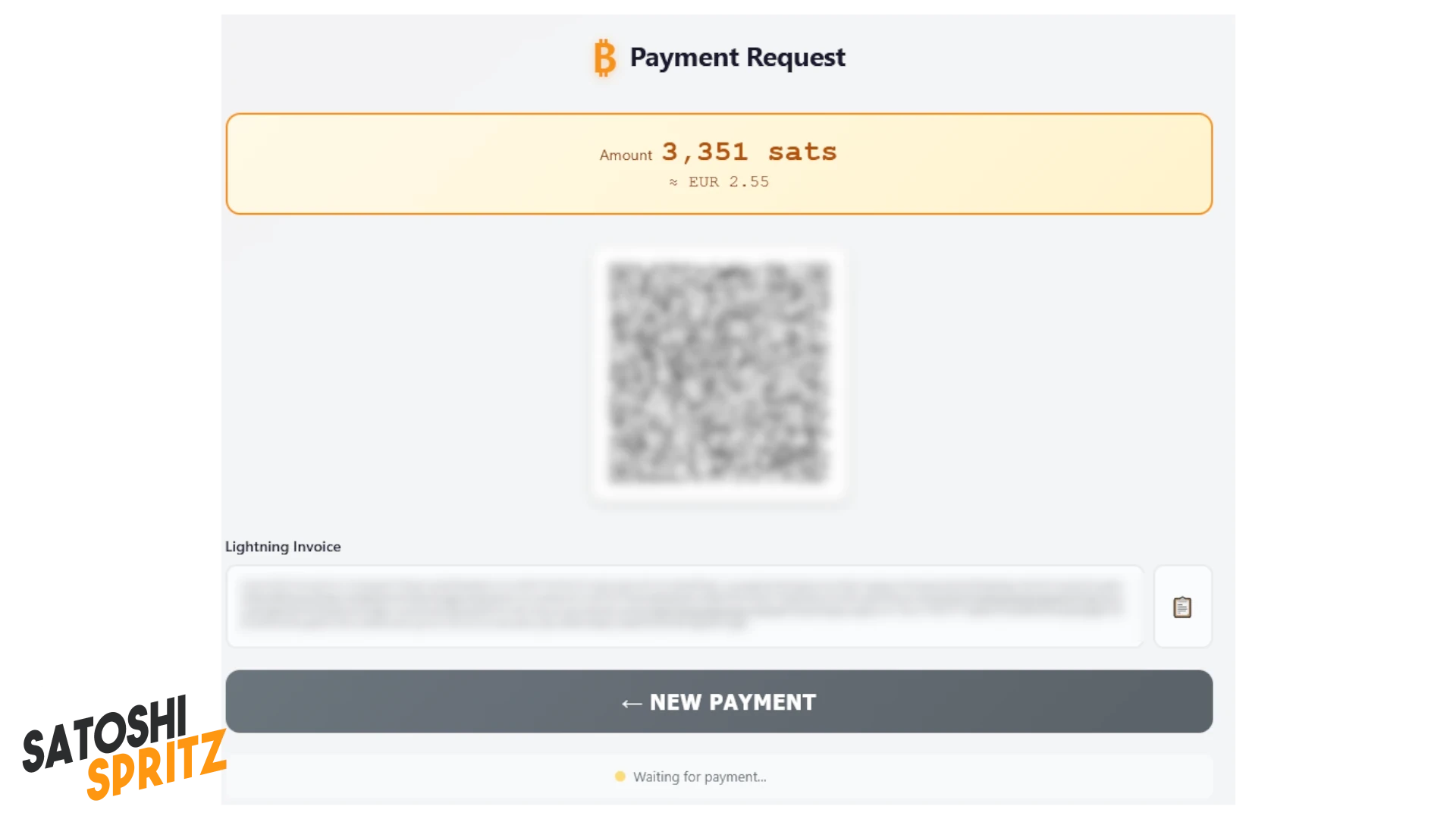1456x819 pixels.
Task: Copy the invoice using the clipboard icon
Action: tap(1181, 607)
